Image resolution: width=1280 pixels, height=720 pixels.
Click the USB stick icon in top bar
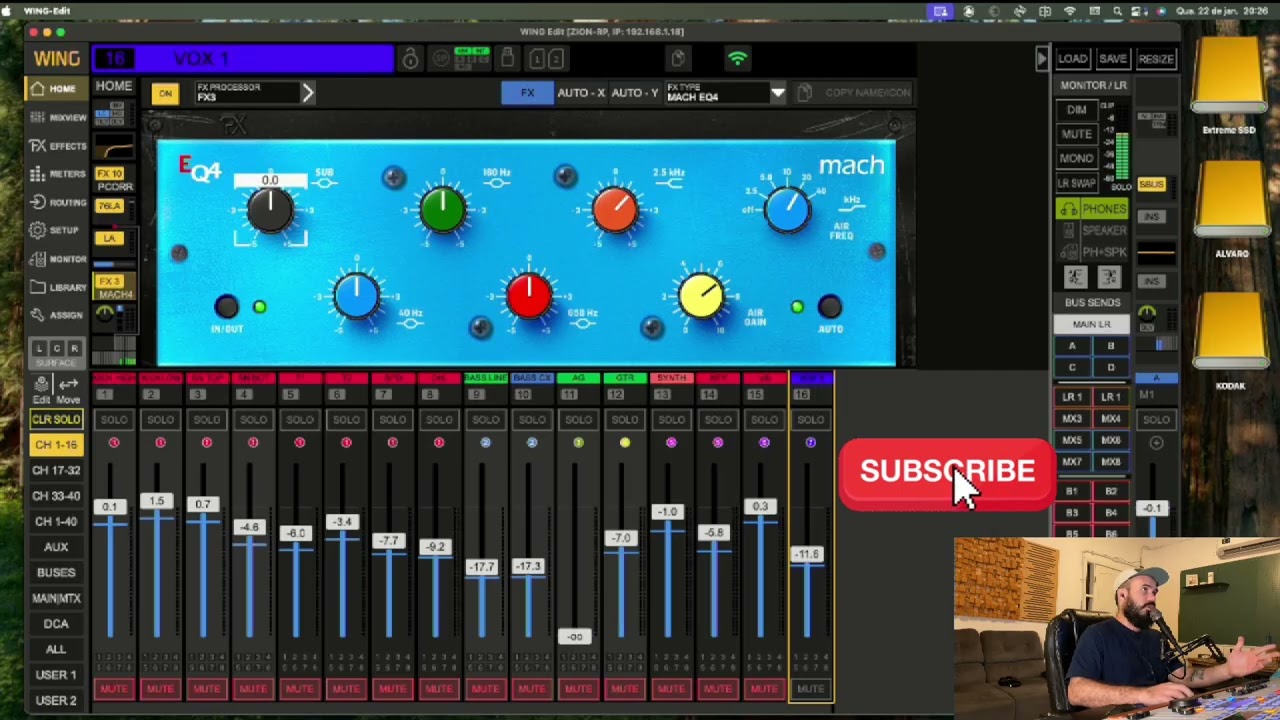[507, 58]
